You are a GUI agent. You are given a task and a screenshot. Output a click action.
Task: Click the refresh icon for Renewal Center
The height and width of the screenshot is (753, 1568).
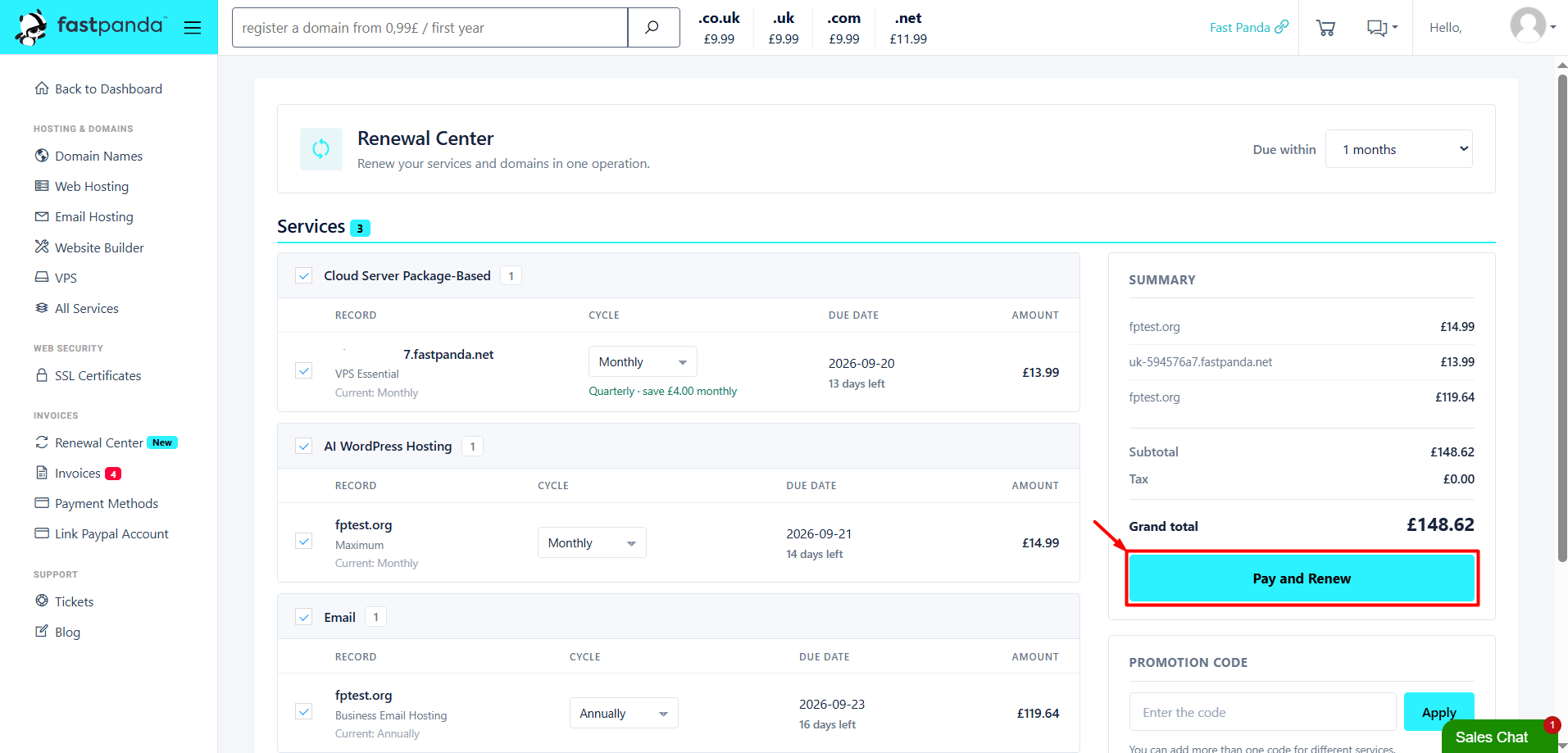click(x=42, y=442)
